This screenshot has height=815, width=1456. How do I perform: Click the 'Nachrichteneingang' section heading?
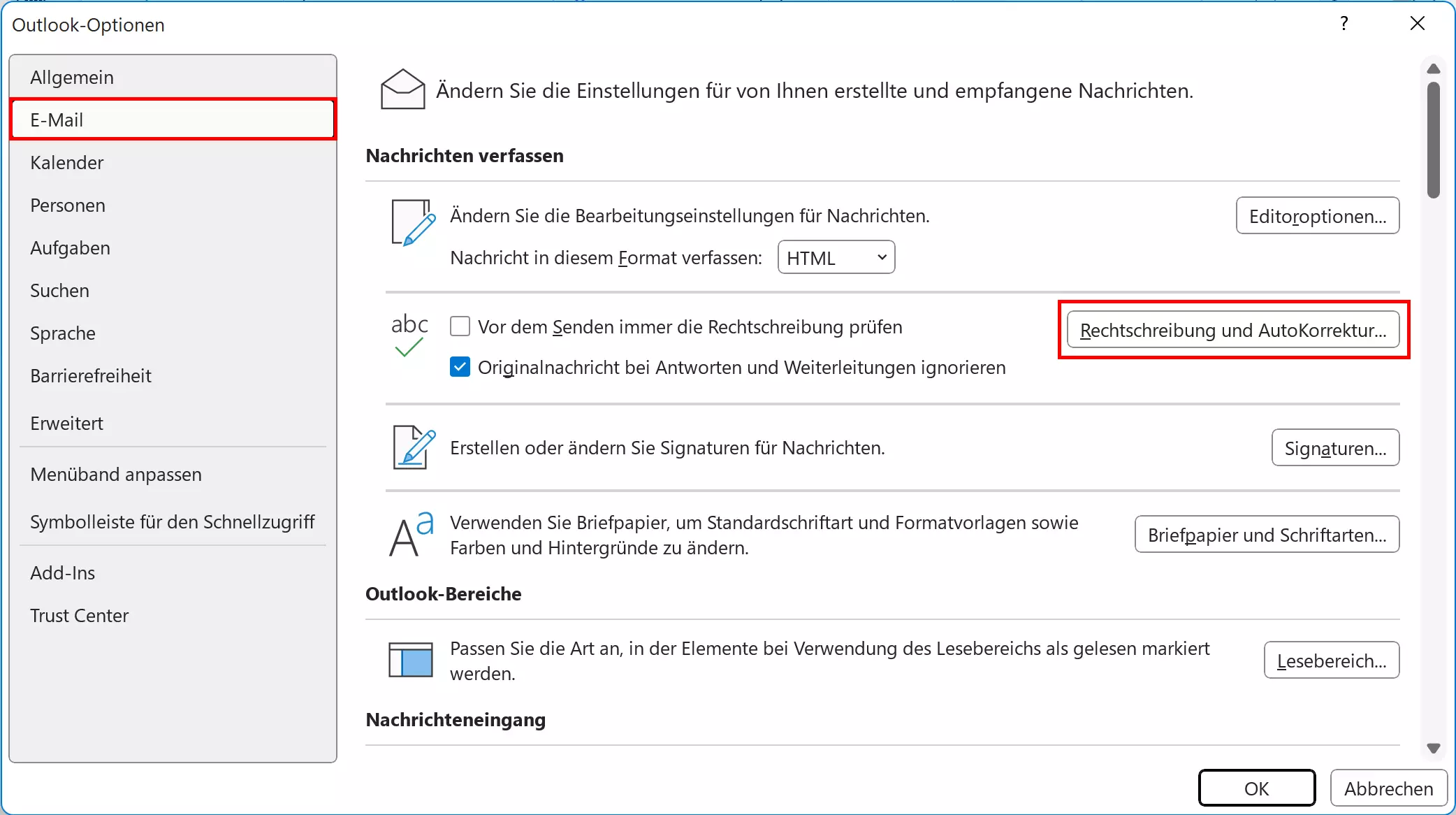(456, 719)
